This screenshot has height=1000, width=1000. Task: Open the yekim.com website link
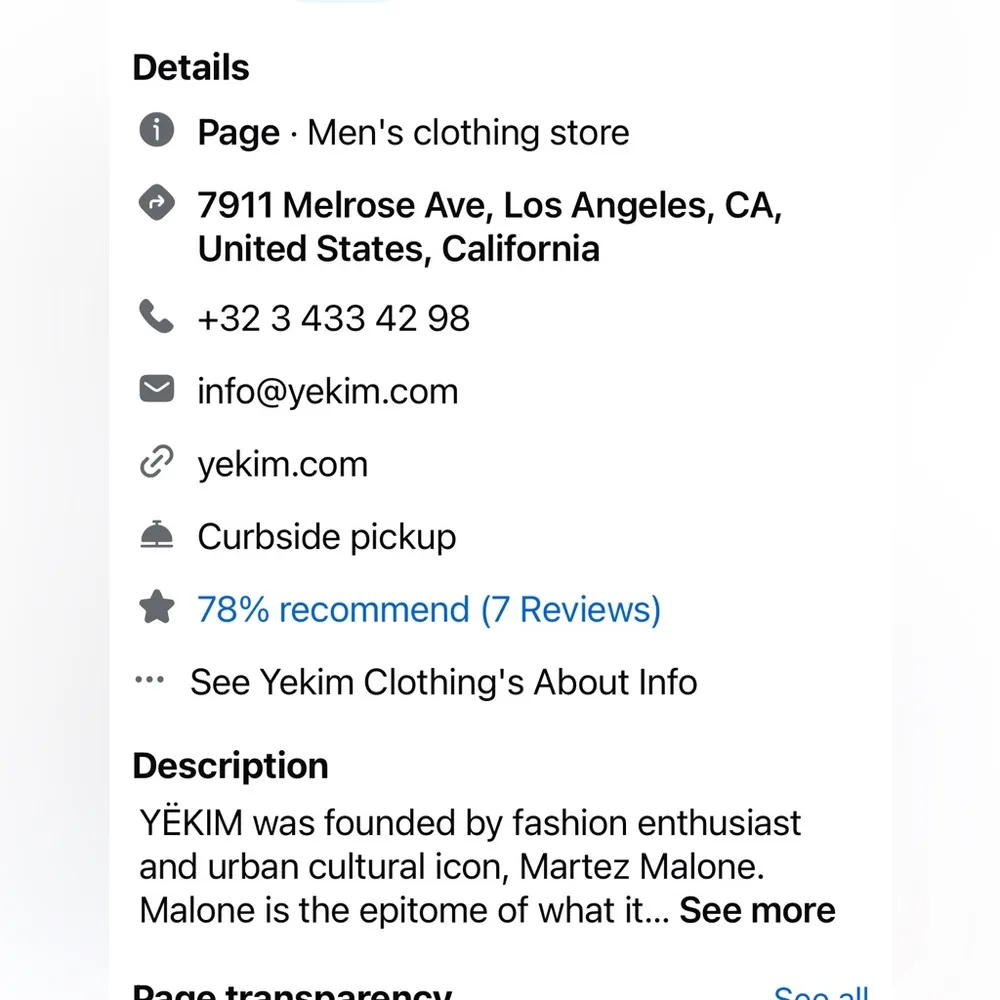click(x=282, y=464)
